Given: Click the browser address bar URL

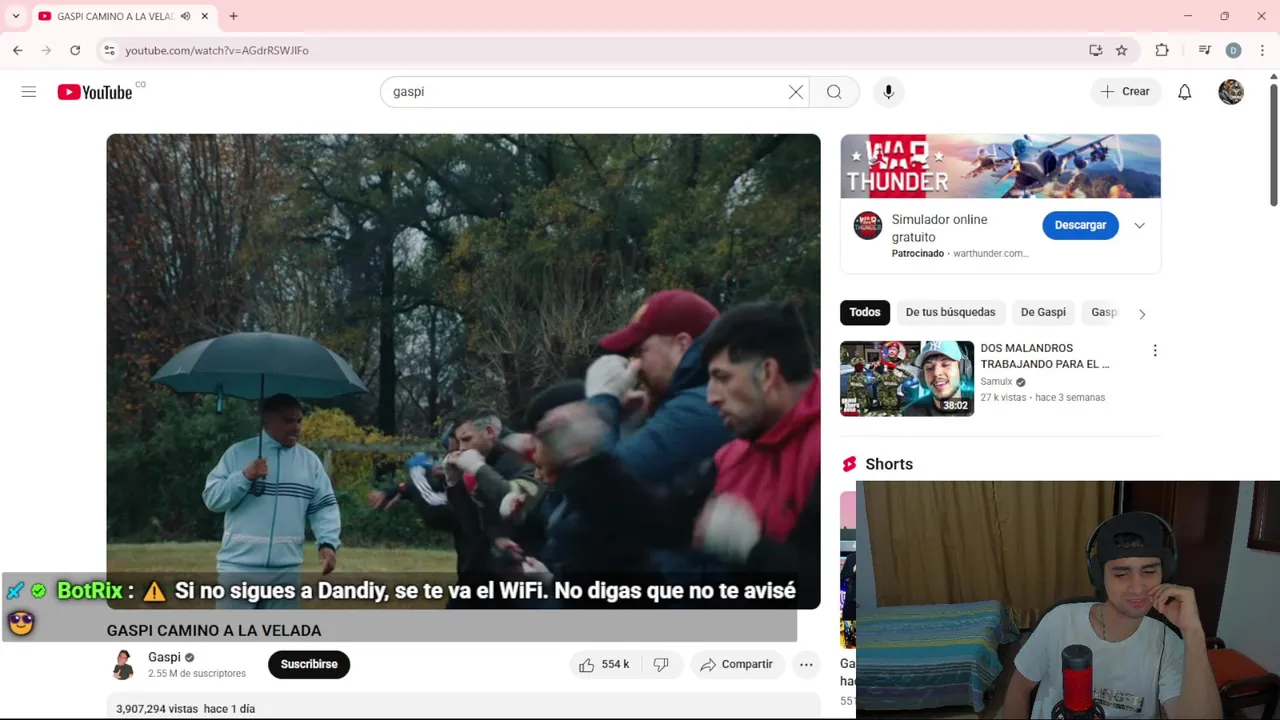Looking at the screenshot, I should click(x=217, y=50).
